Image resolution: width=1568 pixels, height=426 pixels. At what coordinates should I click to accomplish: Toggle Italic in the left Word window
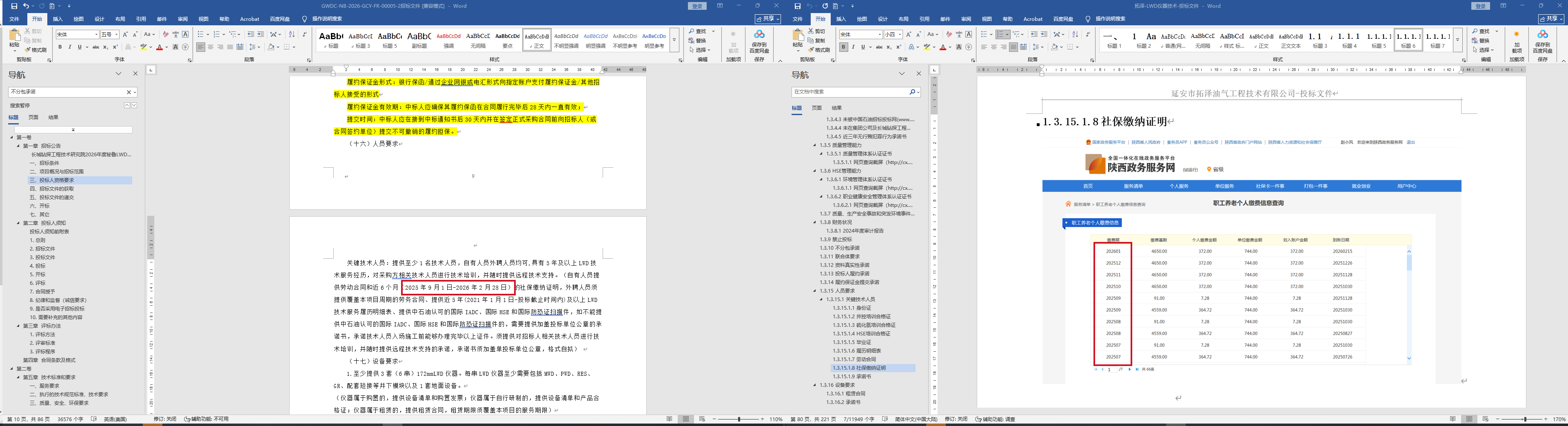[69, 47]
